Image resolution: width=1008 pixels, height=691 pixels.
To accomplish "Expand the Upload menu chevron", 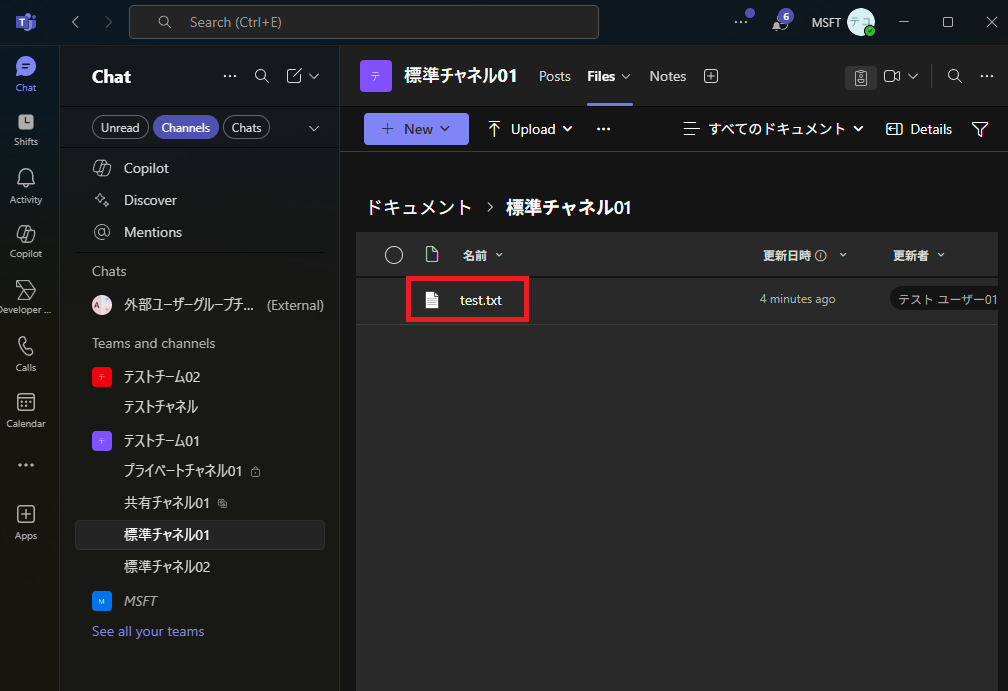I will tap(567, 128).
